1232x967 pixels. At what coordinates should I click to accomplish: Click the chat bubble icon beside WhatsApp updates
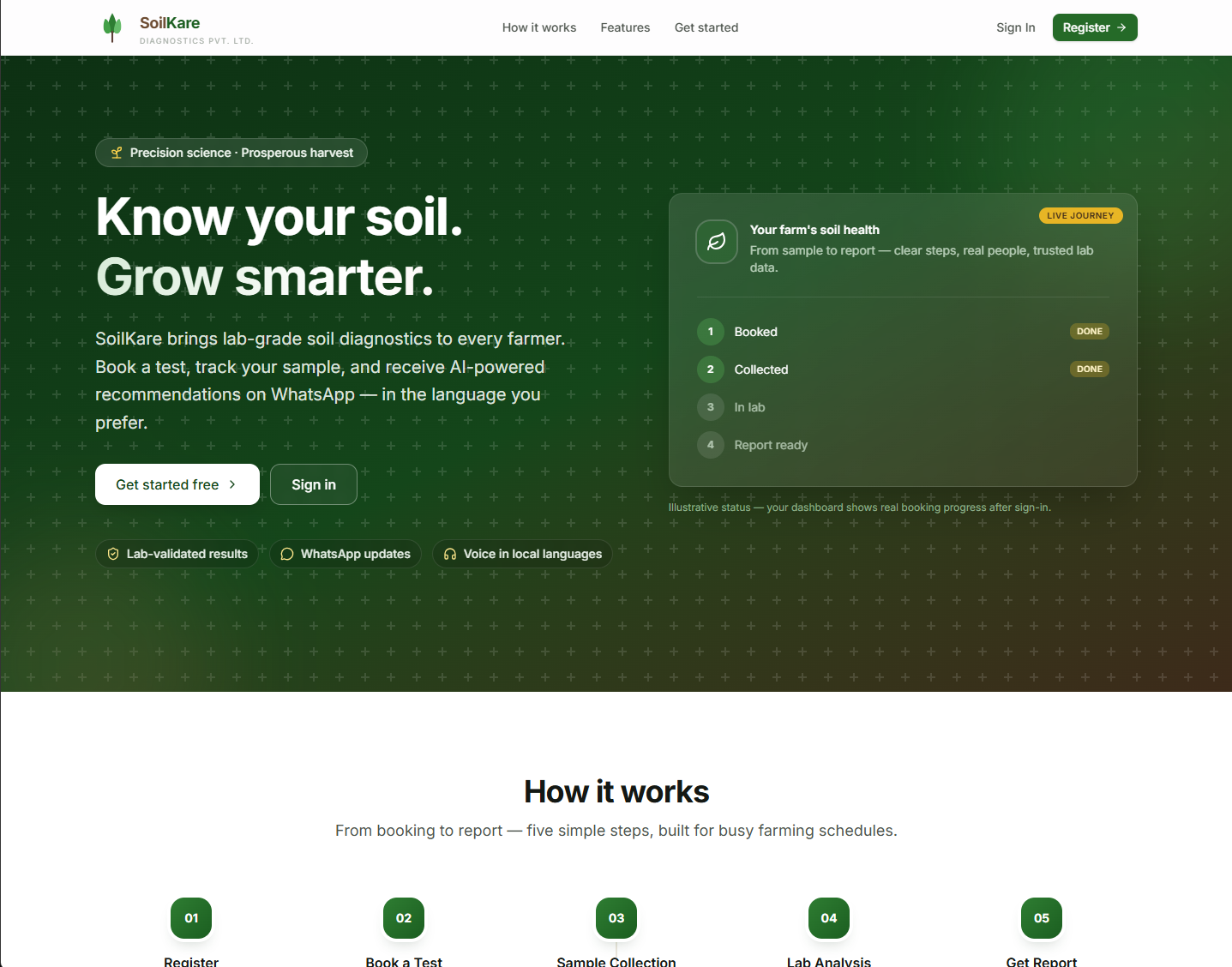tap(287, 554)
